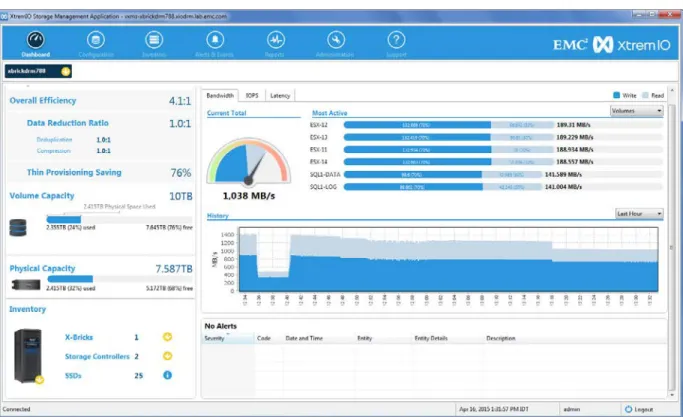Select the Bandwidth tab
The width and height of the screenshot is (683, 417).
(220, 95)
